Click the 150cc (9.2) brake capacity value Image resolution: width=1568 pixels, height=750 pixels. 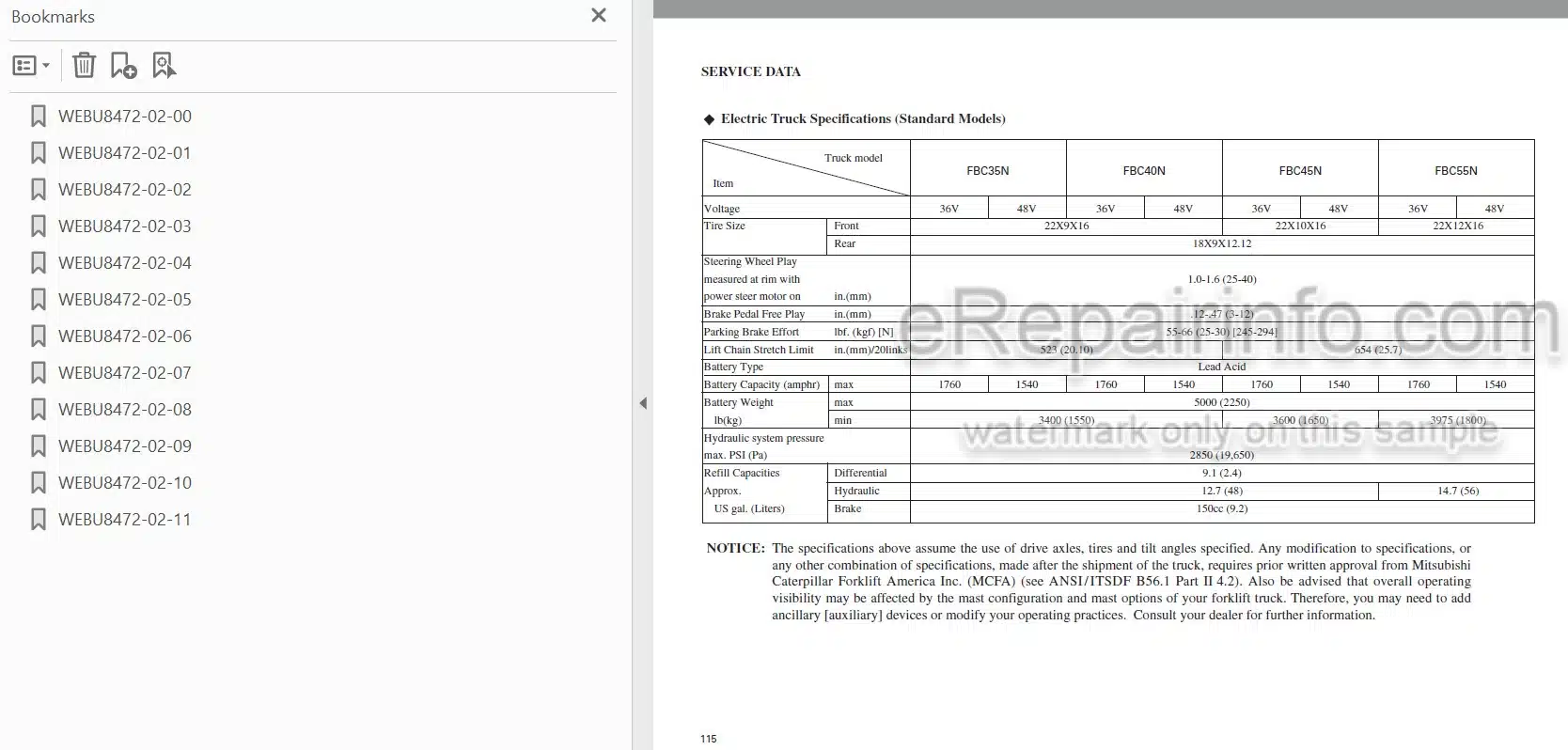coord(1221,508)
